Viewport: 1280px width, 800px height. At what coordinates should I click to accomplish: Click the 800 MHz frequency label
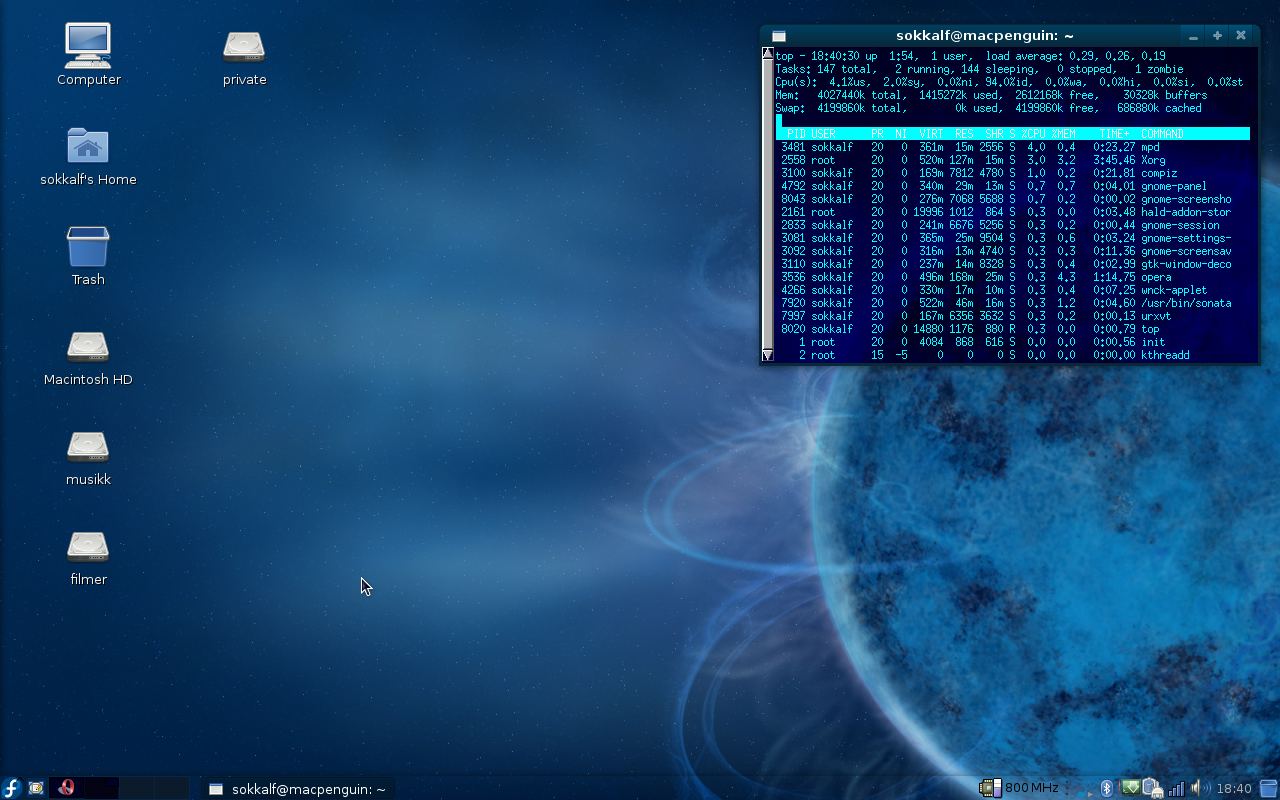(x=1031, y=788)
